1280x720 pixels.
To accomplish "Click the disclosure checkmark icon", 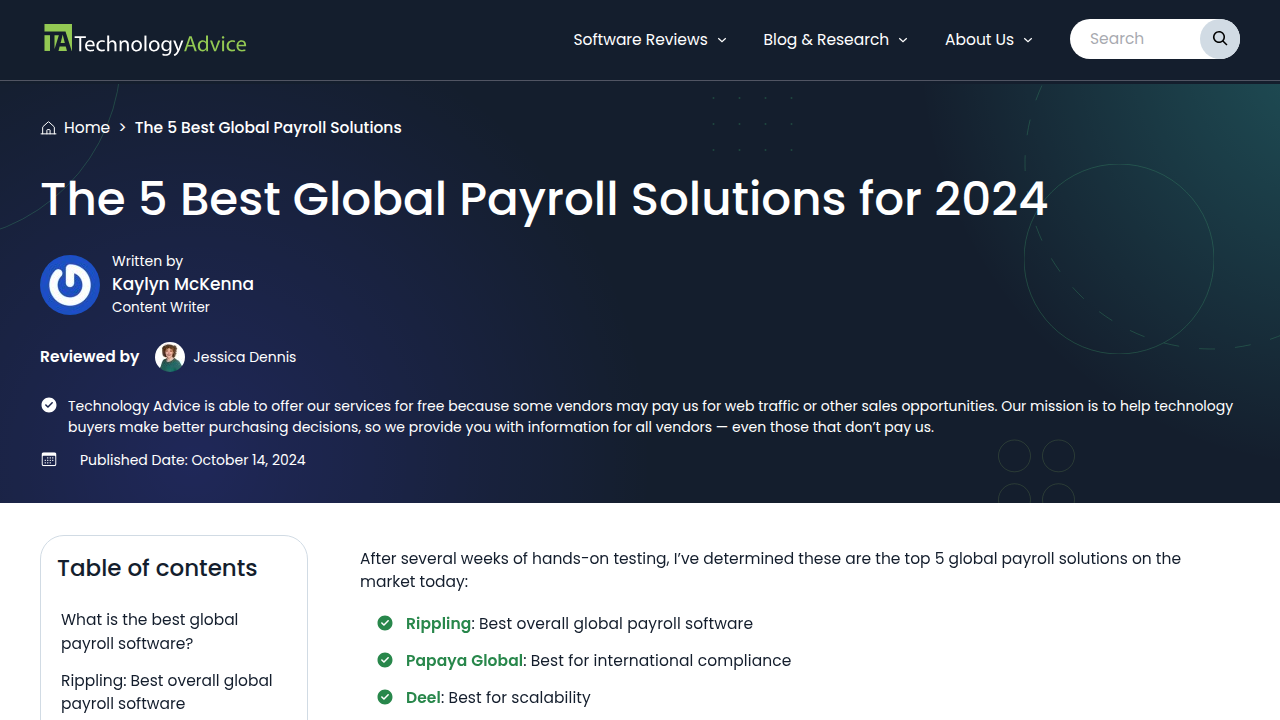I will point(49,405).
